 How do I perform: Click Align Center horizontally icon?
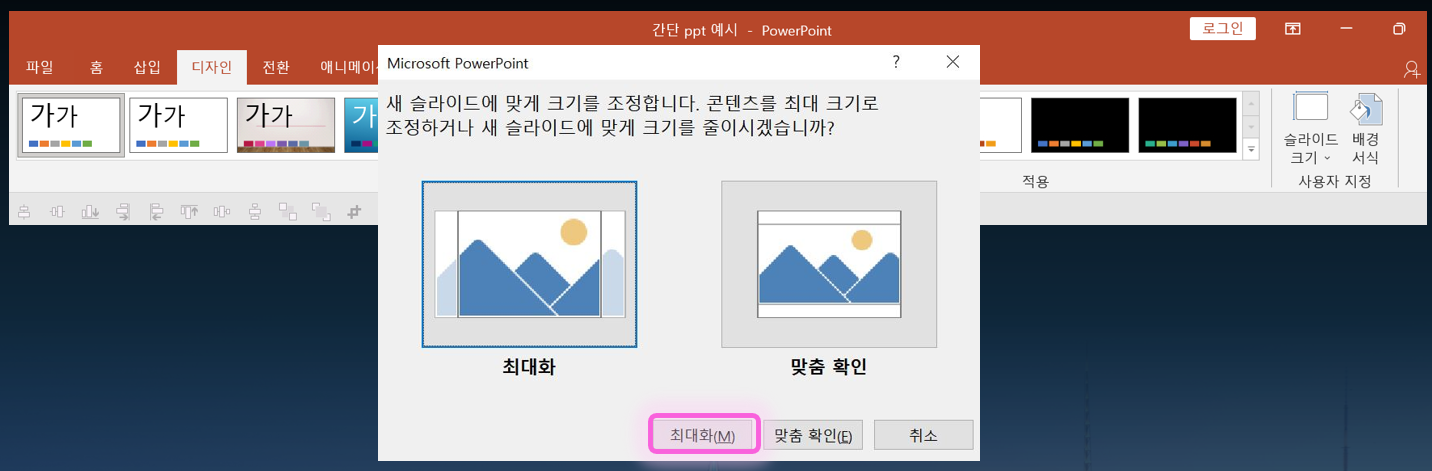(24, 212)
